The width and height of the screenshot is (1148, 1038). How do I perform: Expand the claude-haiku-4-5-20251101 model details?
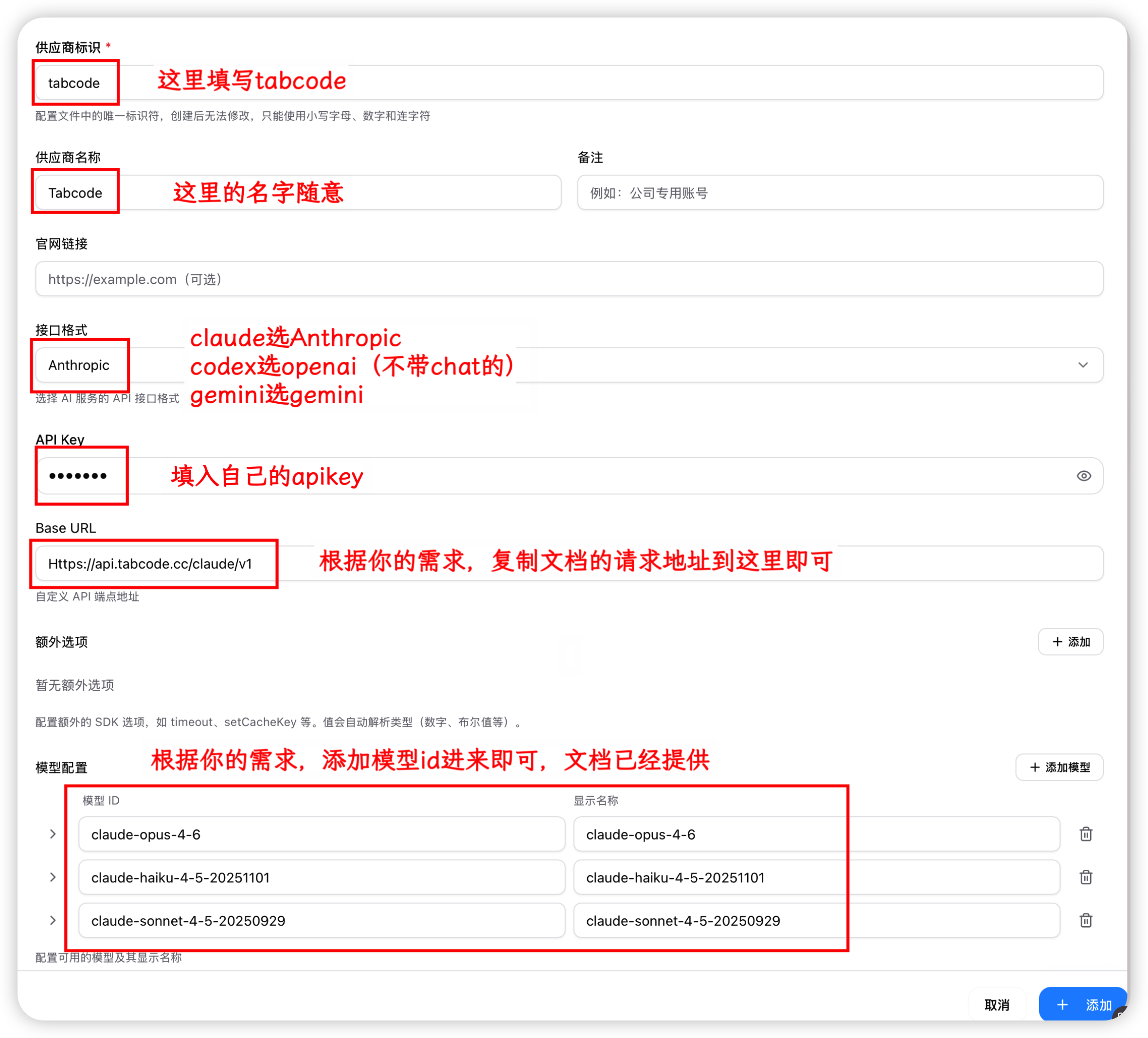53,877
